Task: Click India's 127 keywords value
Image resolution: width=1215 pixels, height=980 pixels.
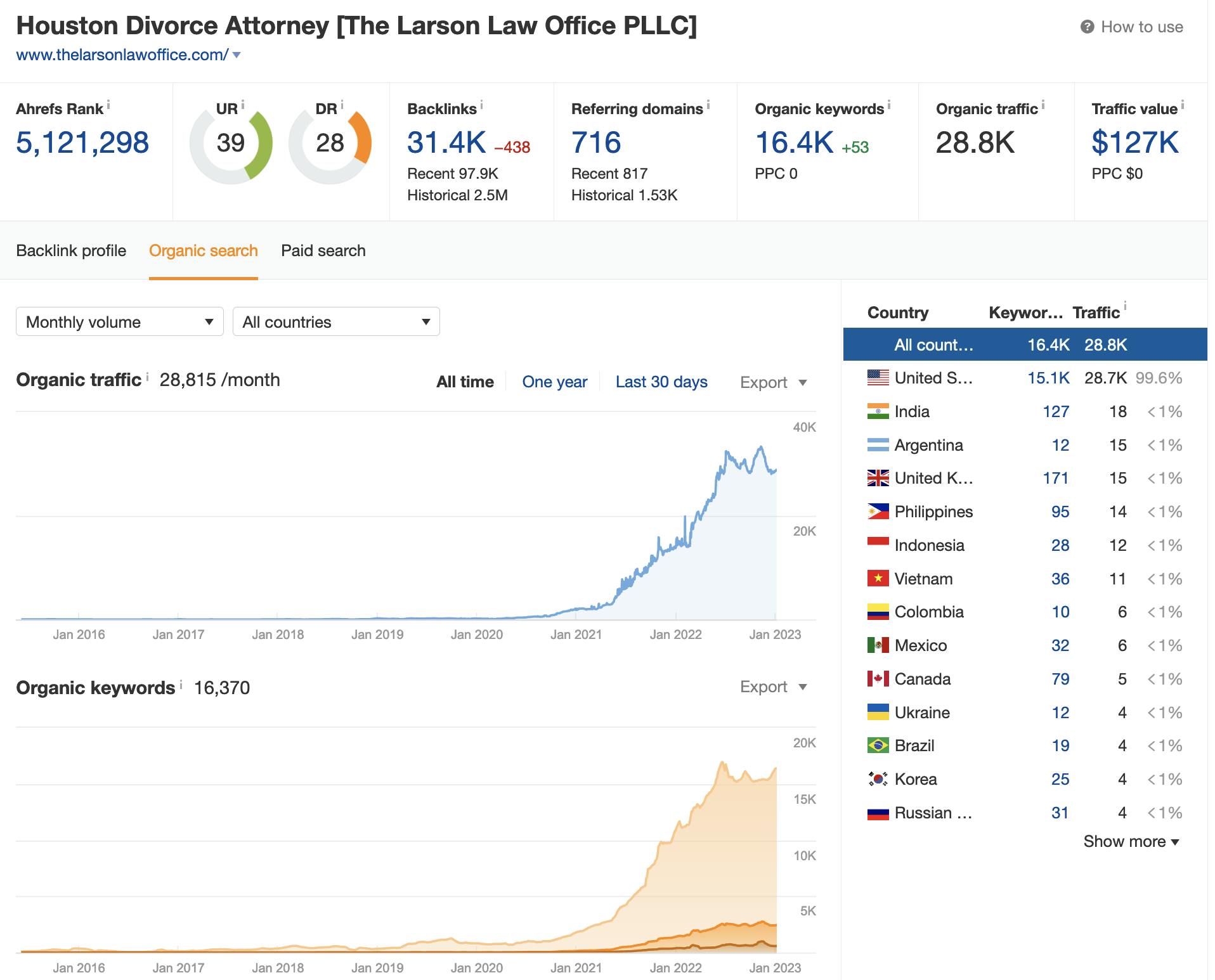Action: [x=1056, y=411]
